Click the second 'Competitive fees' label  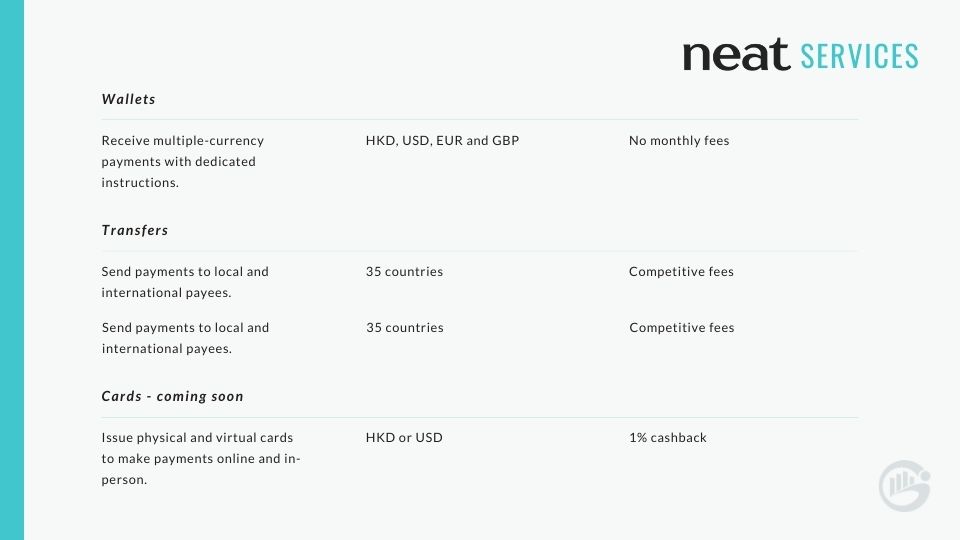681,328
